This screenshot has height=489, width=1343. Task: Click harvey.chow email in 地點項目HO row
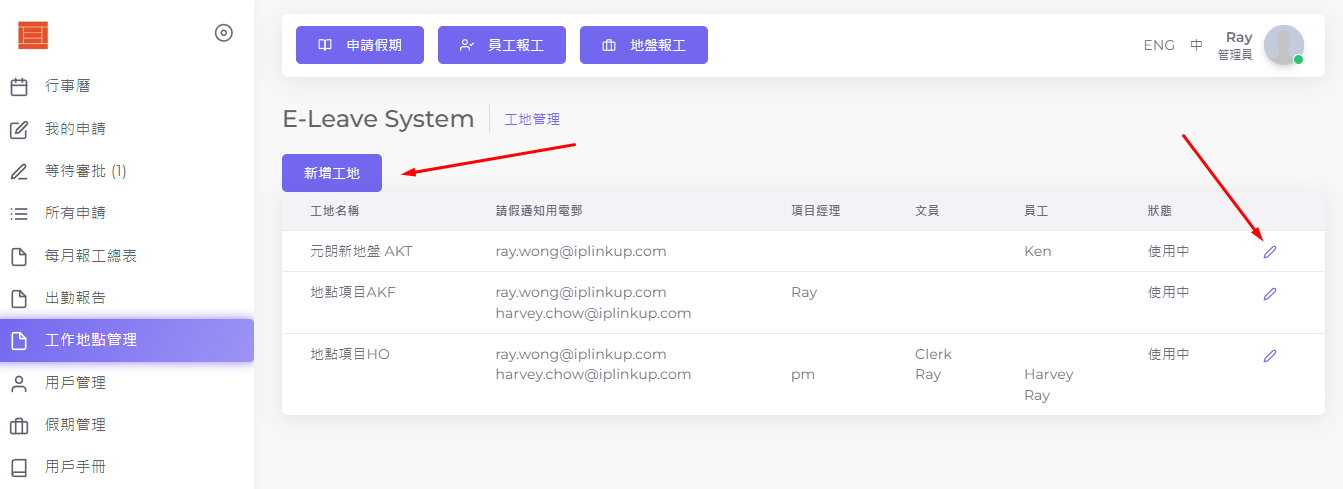593,375
